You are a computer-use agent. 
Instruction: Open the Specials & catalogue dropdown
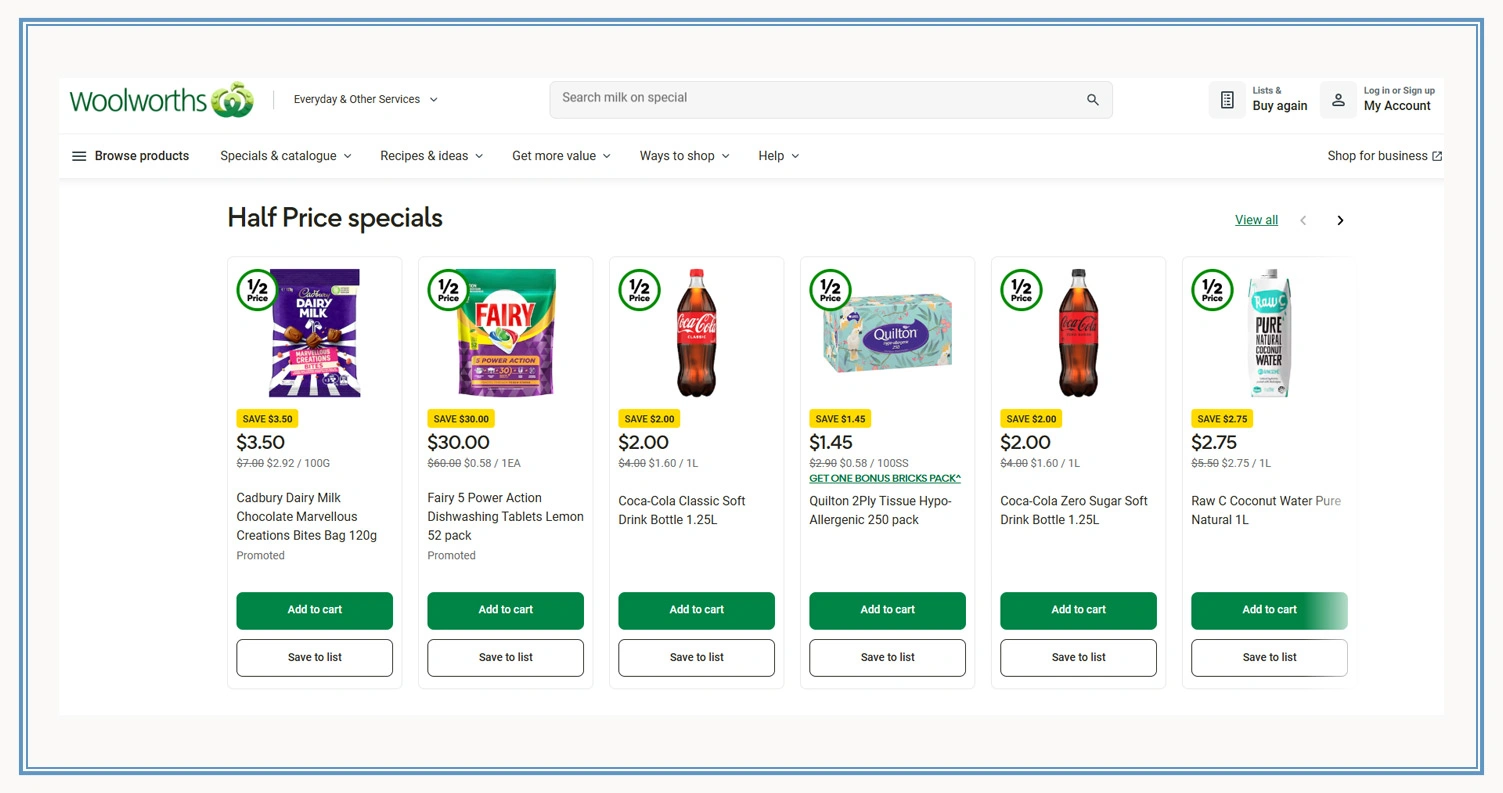point(285,156)
